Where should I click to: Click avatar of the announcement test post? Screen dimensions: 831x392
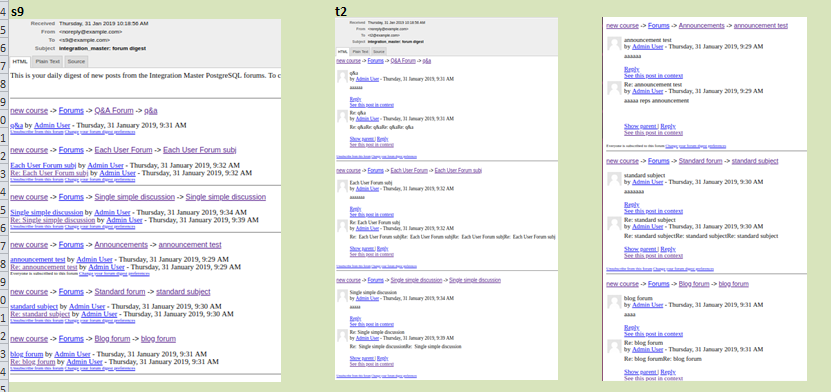pos(614,43)
